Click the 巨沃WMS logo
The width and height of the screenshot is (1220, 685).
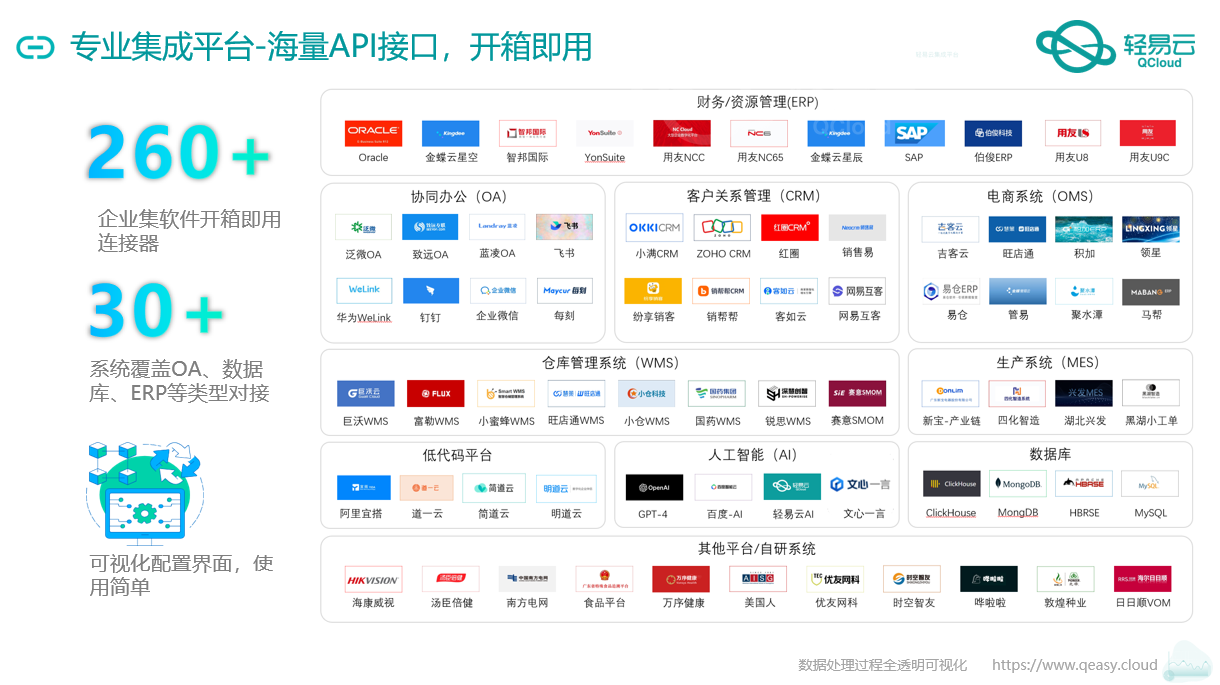[365, 393]
